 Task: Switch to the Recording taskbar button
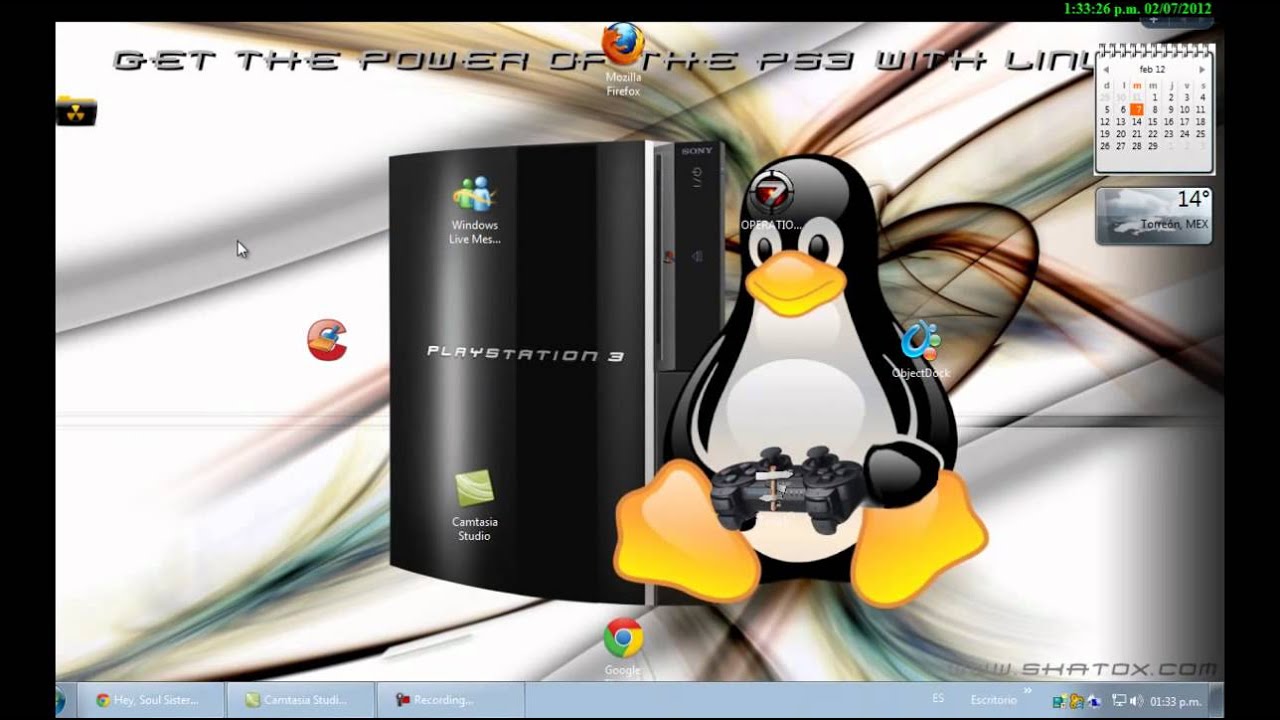450,700
